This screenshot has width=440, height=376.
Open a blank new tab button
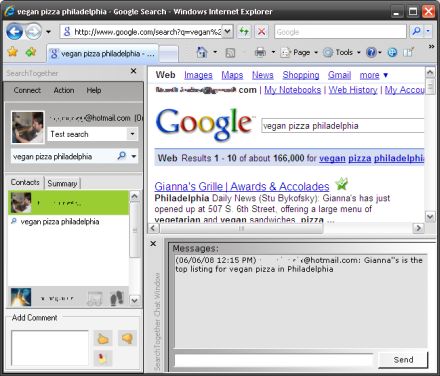169,54
